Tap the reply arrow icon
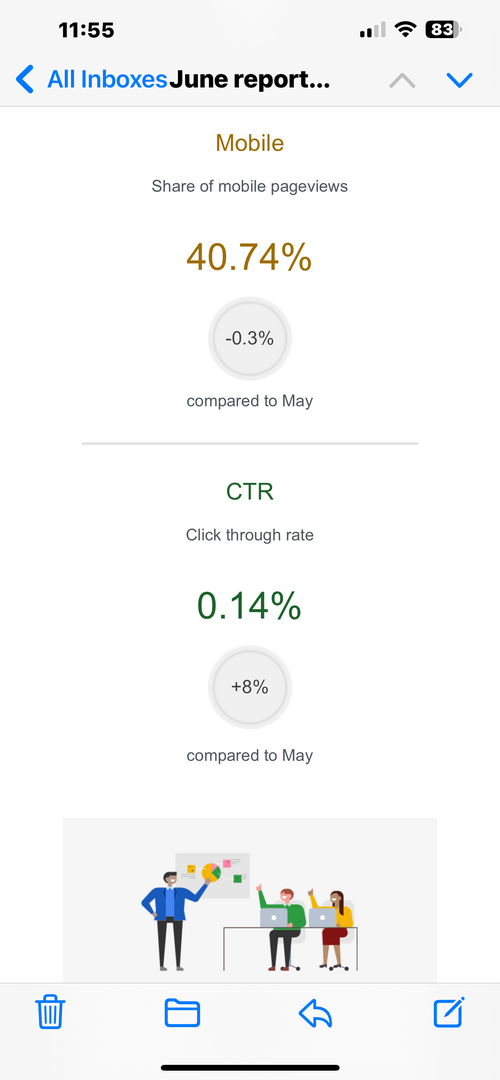Viewport: 500px width, 1080px height. pyautogui.click(x=315, y=1013)
